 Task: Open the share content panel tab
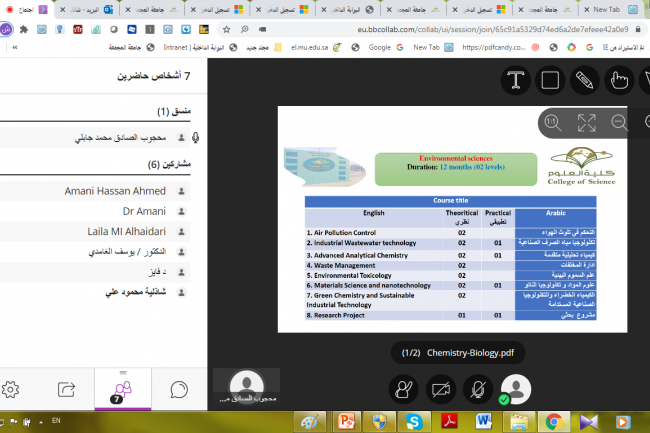[x=66, y=389]
